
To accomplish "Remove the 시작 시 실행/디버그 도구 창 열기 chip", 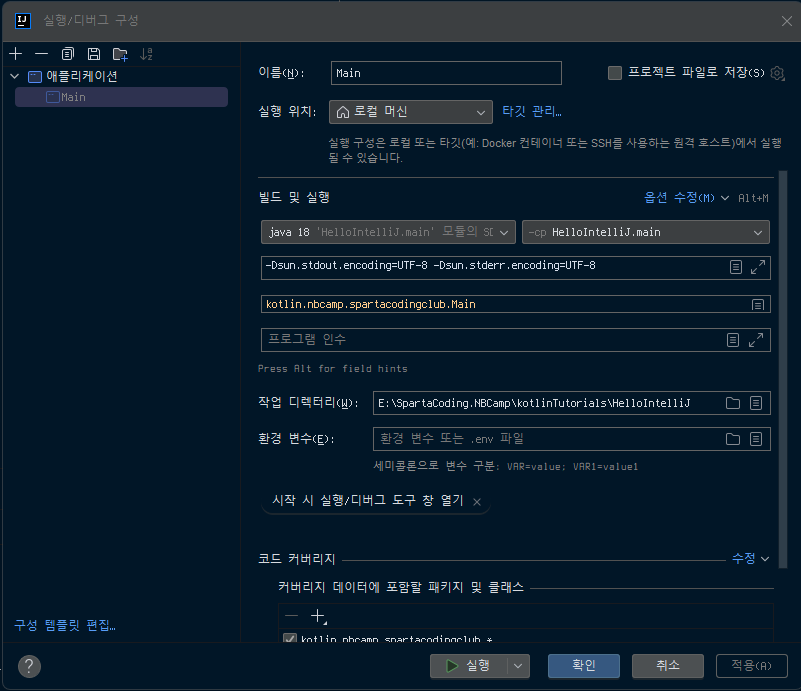I will [477, 501].
